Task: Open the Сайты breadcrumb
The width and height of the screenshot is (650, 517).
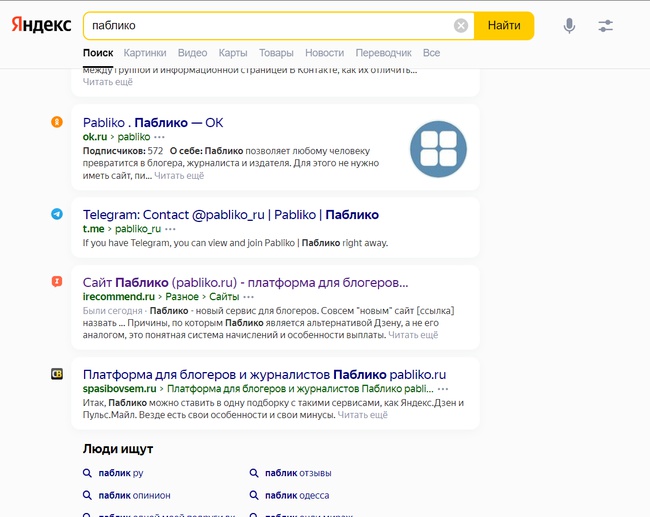Action: [x=224, y=297]
